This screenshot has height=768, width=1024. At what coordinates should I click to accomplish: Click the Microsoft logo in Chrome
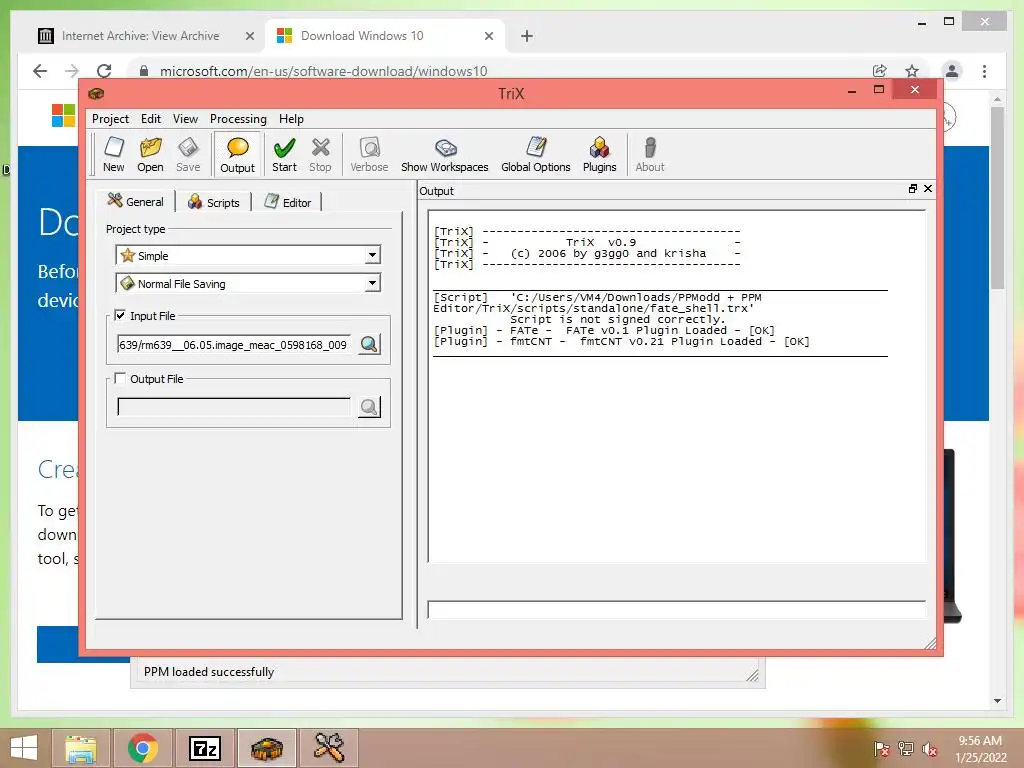coord(63,116)
